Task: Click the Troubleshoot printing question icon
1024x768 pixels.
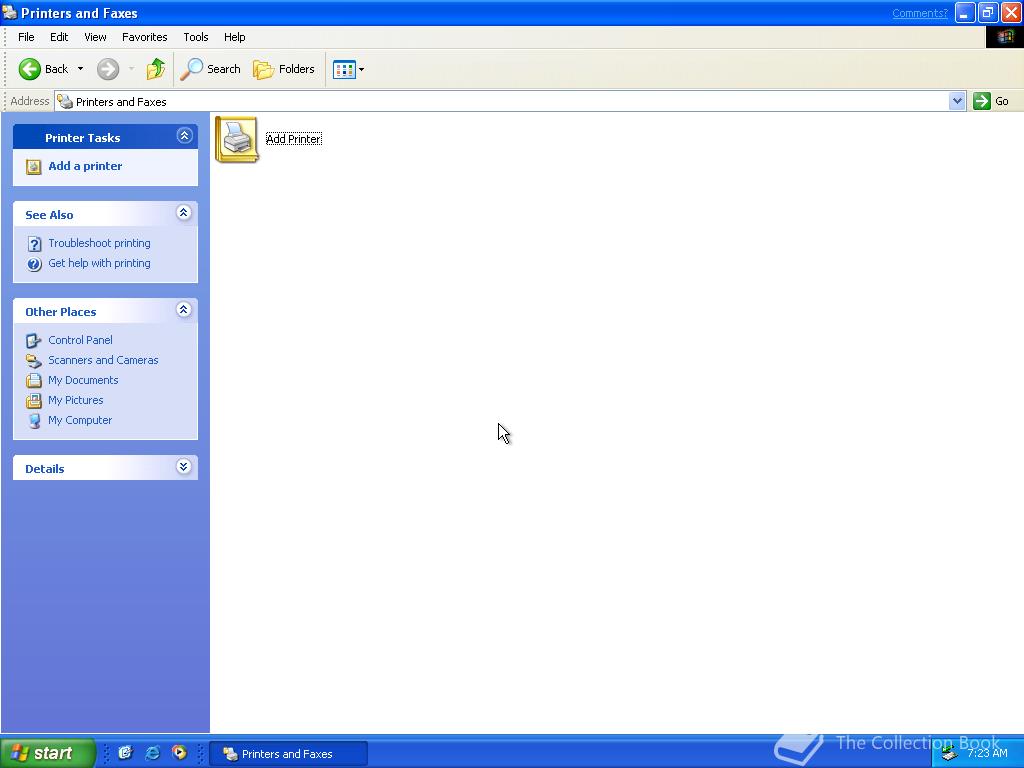Action: click(x=34, y=244)
